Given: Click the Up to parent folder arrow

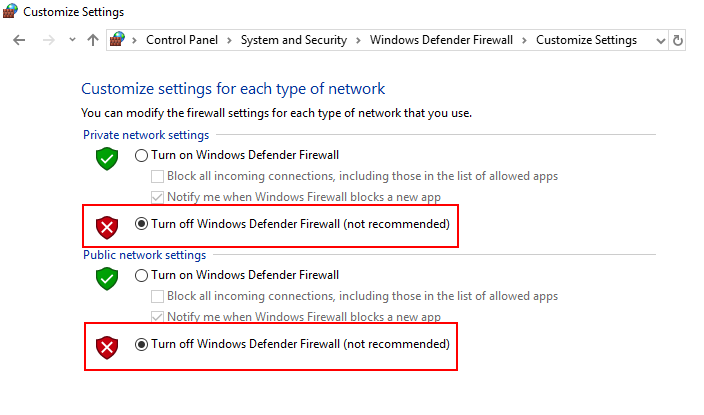Looking at the screenshot, I should click(93, 40).
